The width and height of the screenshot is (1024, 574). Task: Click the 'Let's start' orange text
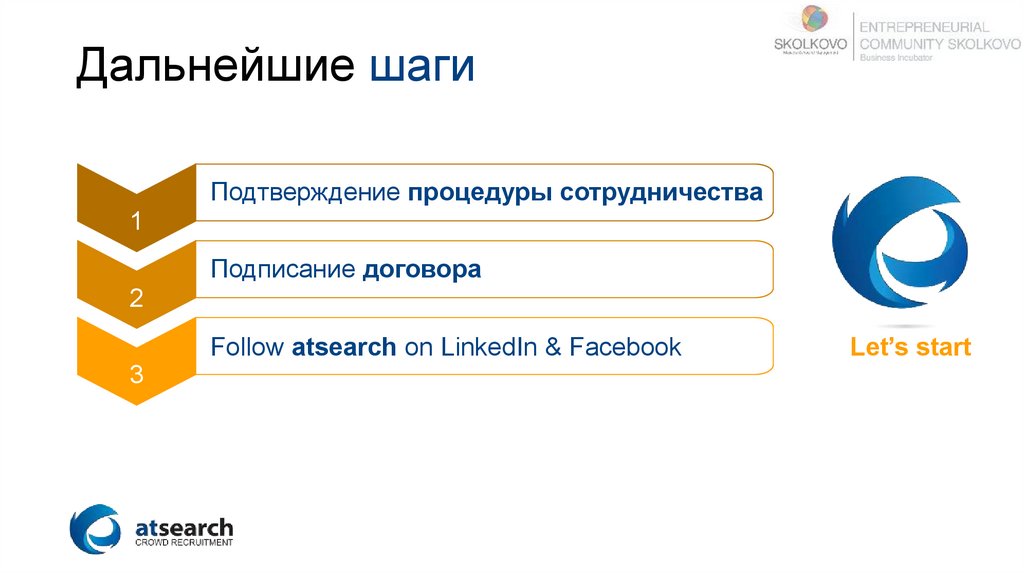[910, 348]
